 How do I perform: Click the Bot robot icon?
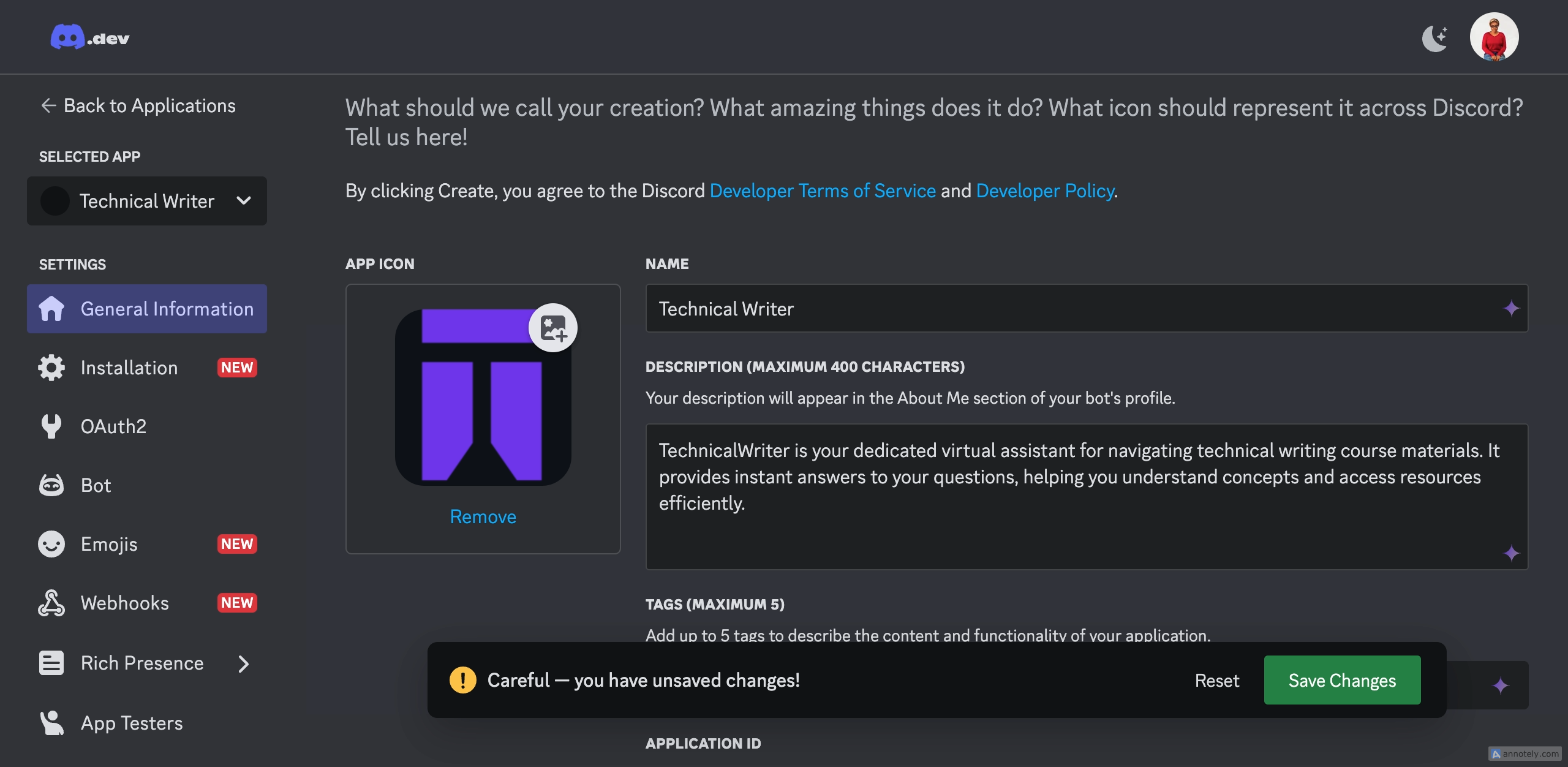pos(51,485)
